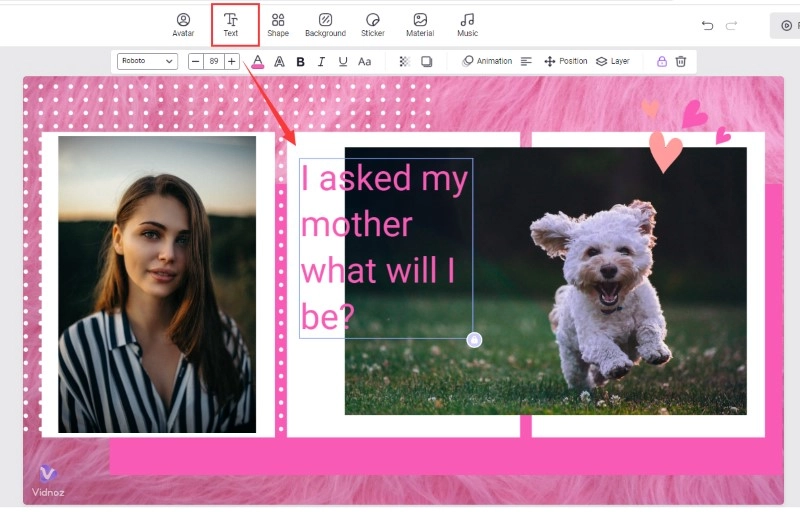
Task: Open the Background options
Action: tap(325, 25)
